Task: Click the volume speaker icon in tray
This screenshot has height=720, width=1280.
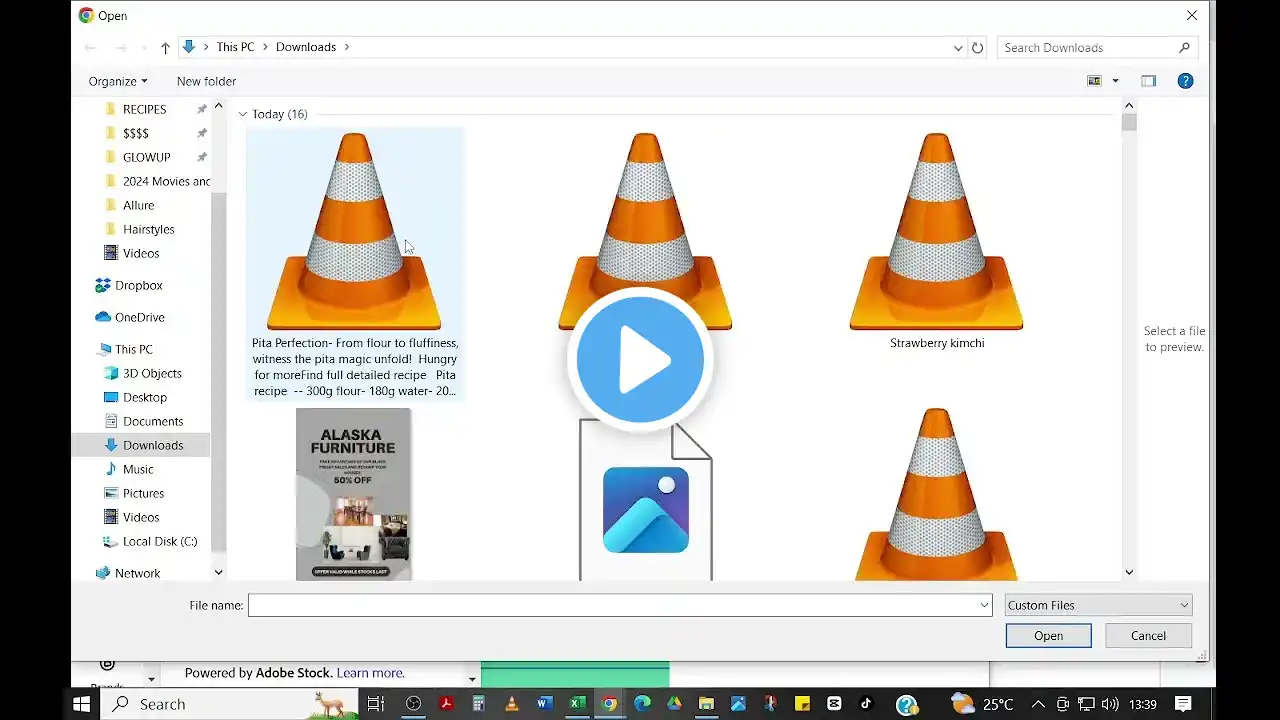Action: (1110, 704)
